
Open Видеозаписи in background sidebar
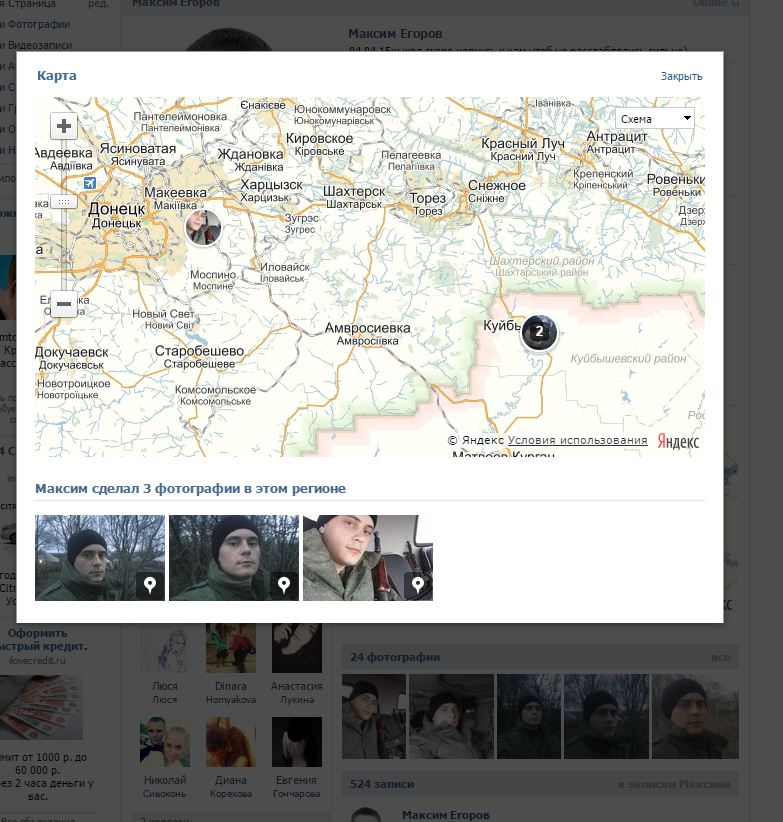40,45
